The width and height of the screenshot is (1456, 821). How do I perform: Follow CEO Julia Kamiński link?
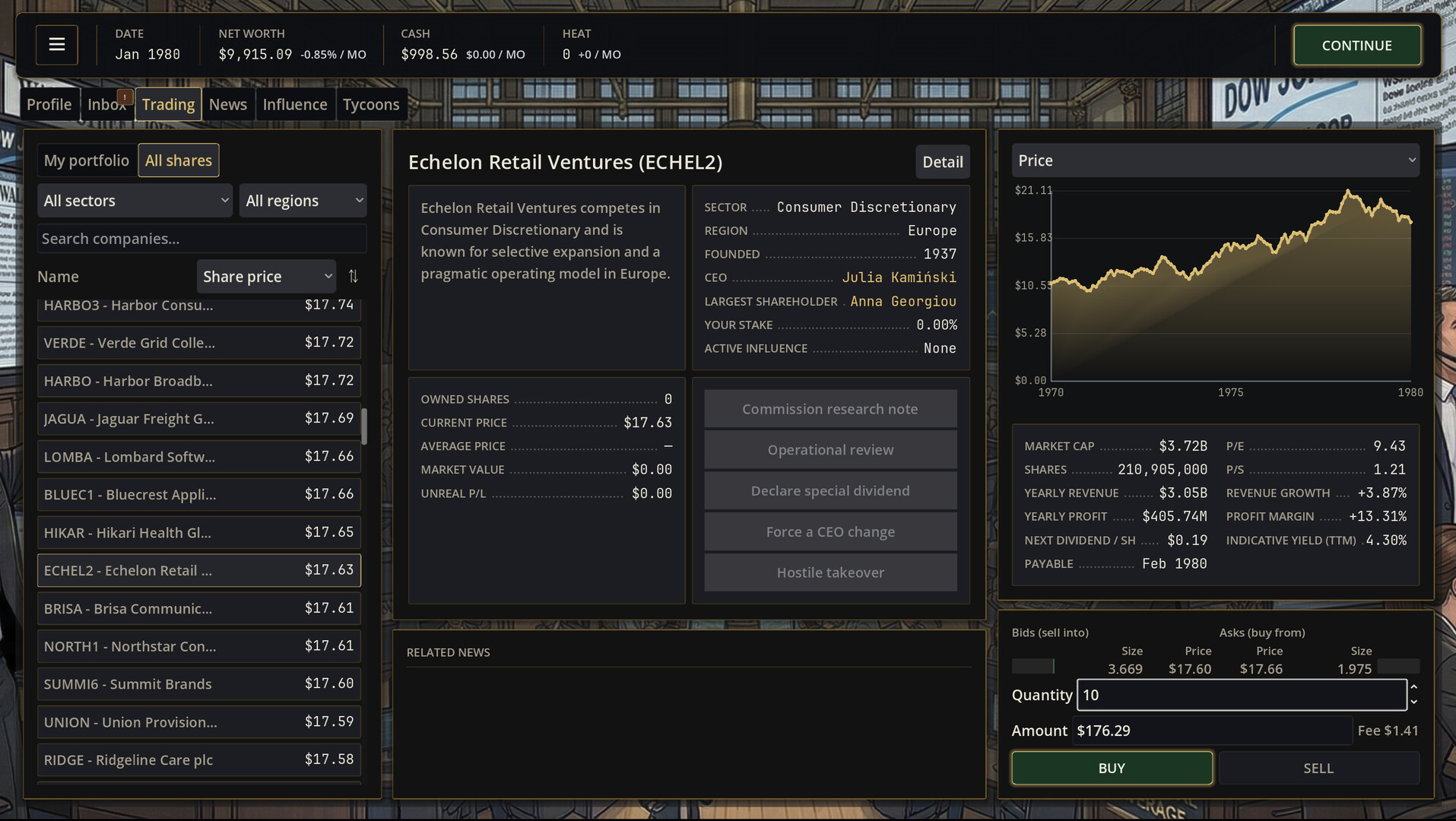tap(898, 277)
